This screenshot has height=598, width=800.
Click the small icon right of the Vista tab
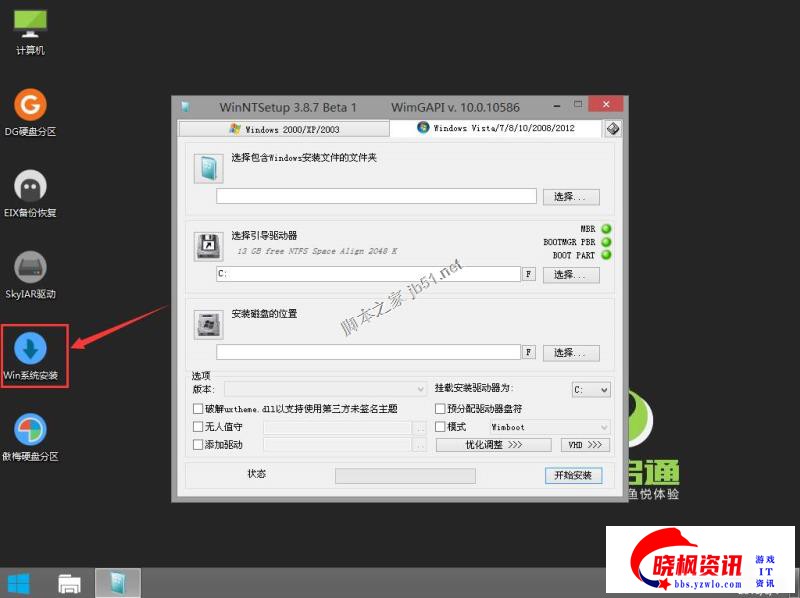click(612, 128)
